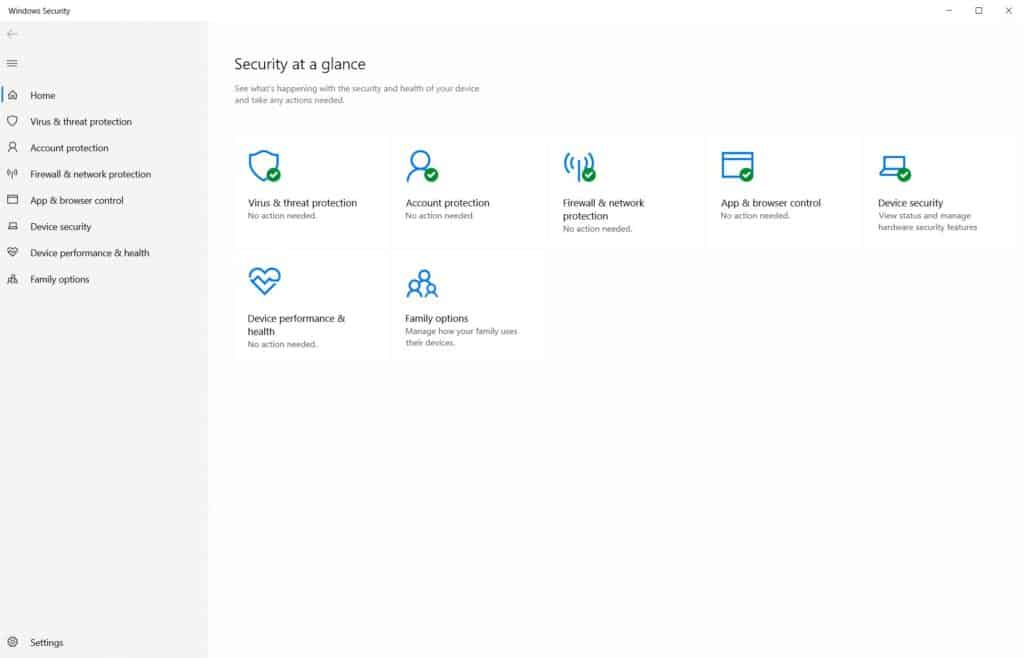Screen dimensions: 1024x658
Task: Open the Family options tile title
Action: (x=436, y=319)
